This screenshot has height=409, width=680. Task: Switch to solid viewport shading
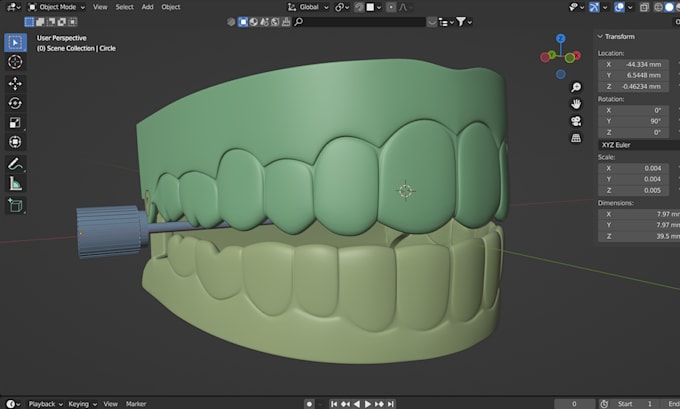click(x=670, y=7)
